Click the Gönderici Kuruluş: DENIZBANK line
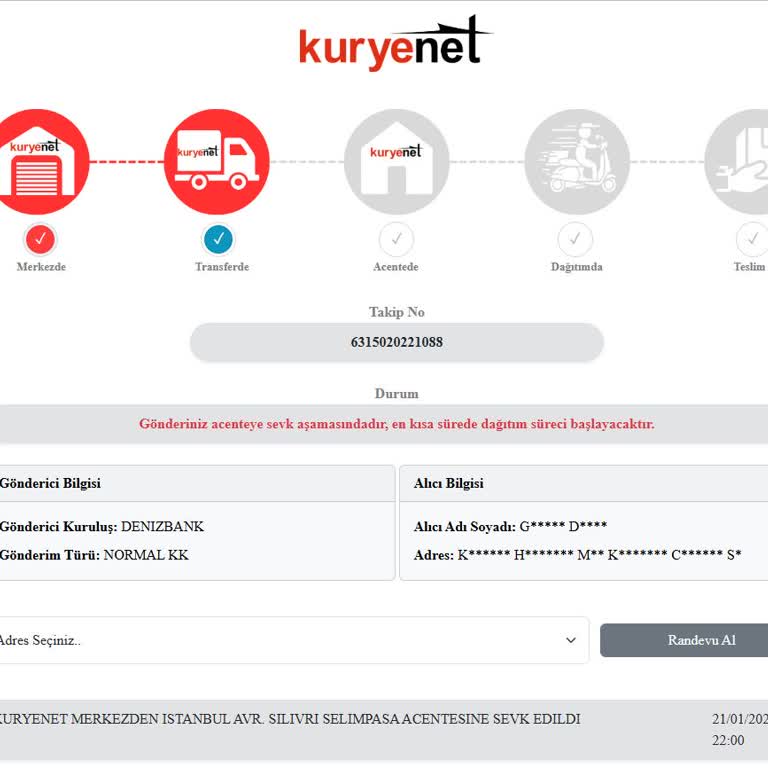Screen dimensions: 768x768 click(101, 527)
